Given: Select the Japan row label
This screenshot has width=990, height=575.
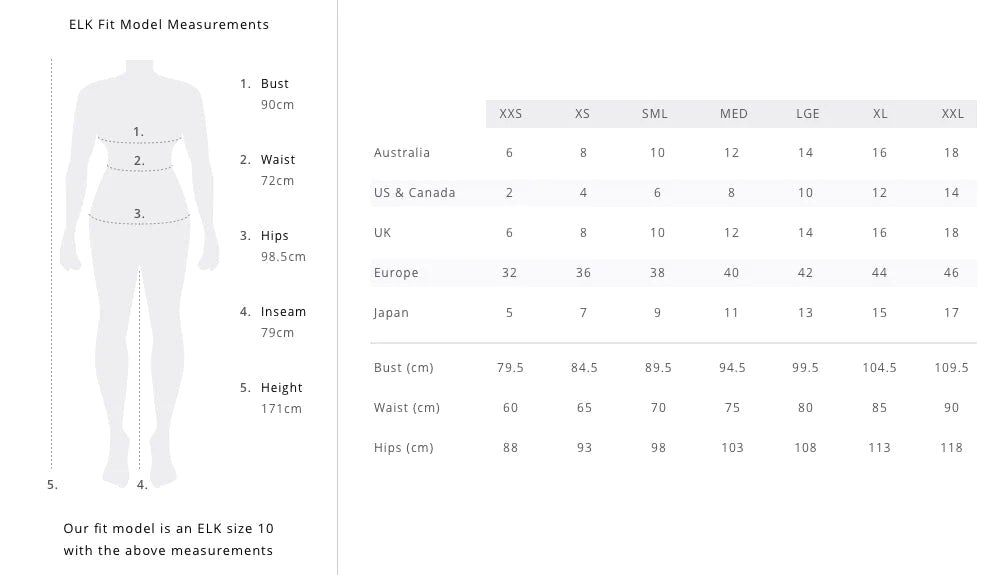Looking at the screenshot, I should [391, 313].
